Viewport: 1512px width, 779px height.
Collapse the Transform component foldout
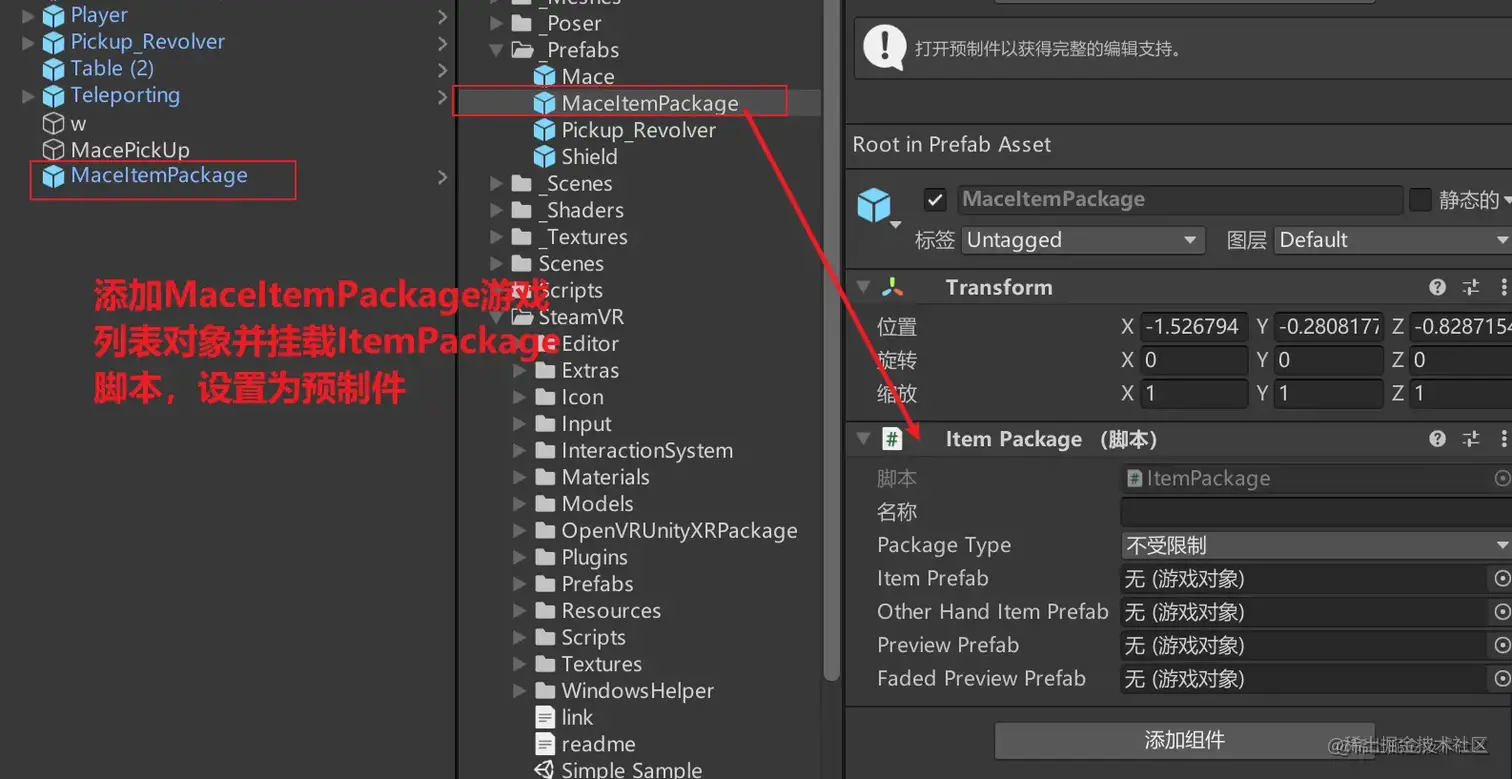coord(863,288)
